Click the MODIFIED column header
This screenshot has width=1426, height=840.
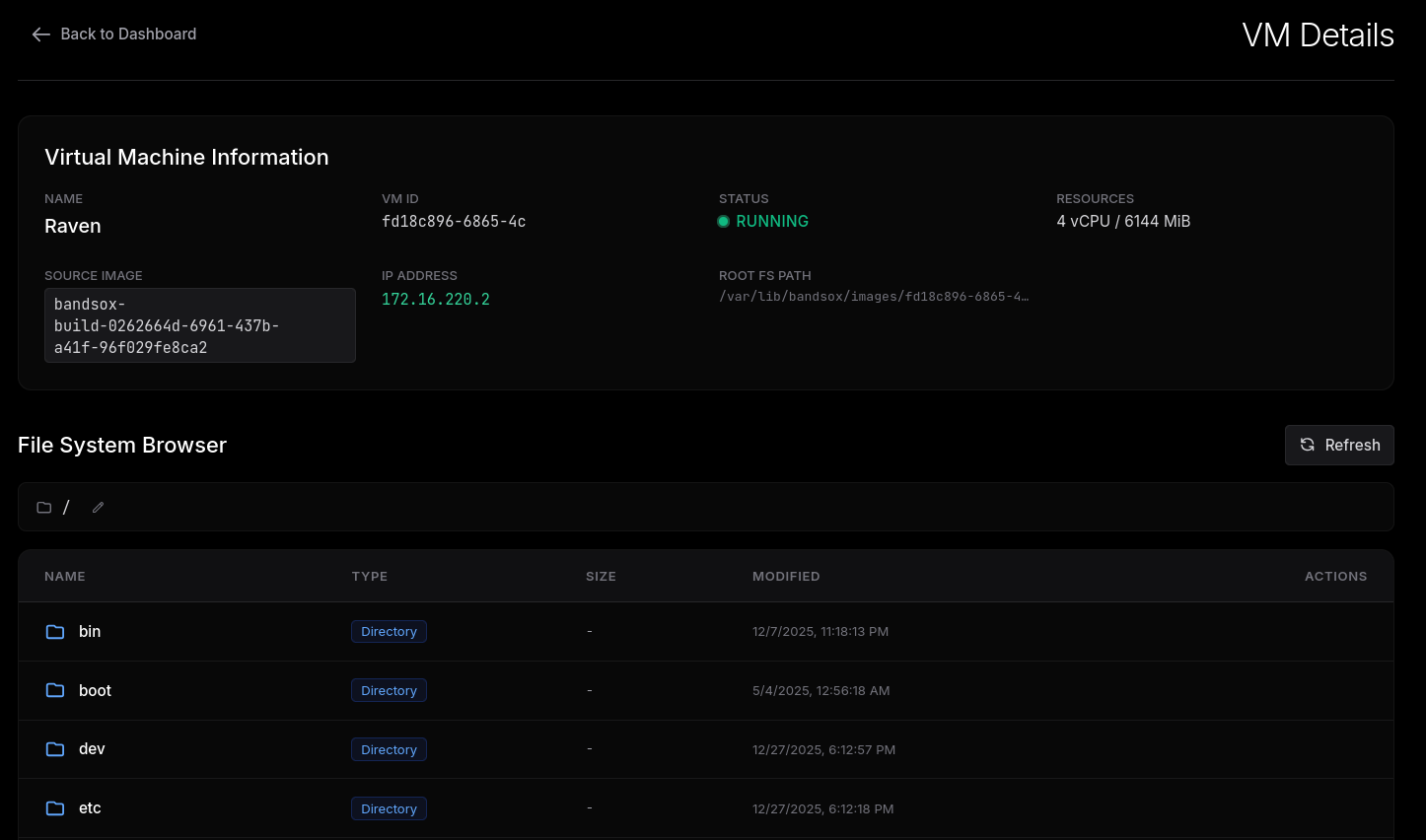pyautogui.click(x=786, y=577)
